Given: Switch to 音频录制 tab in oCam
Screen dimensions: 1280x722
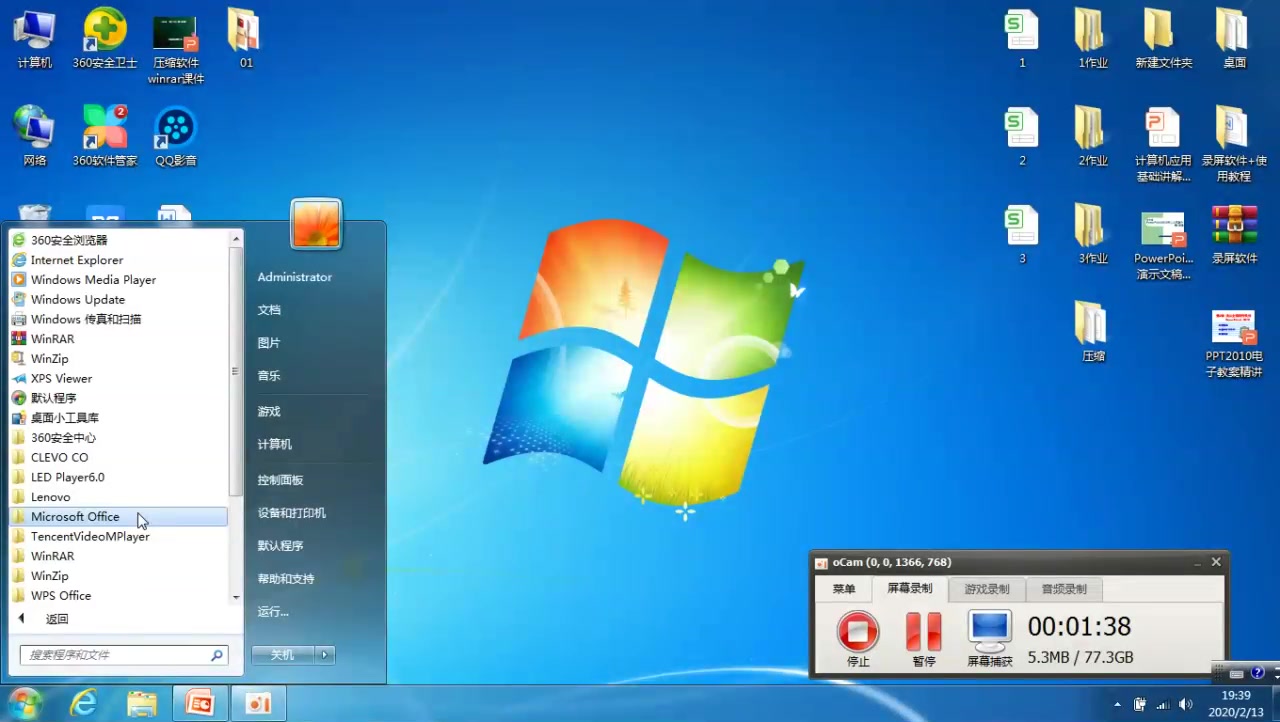Looking at the screenshot, I should (1063, 589).
